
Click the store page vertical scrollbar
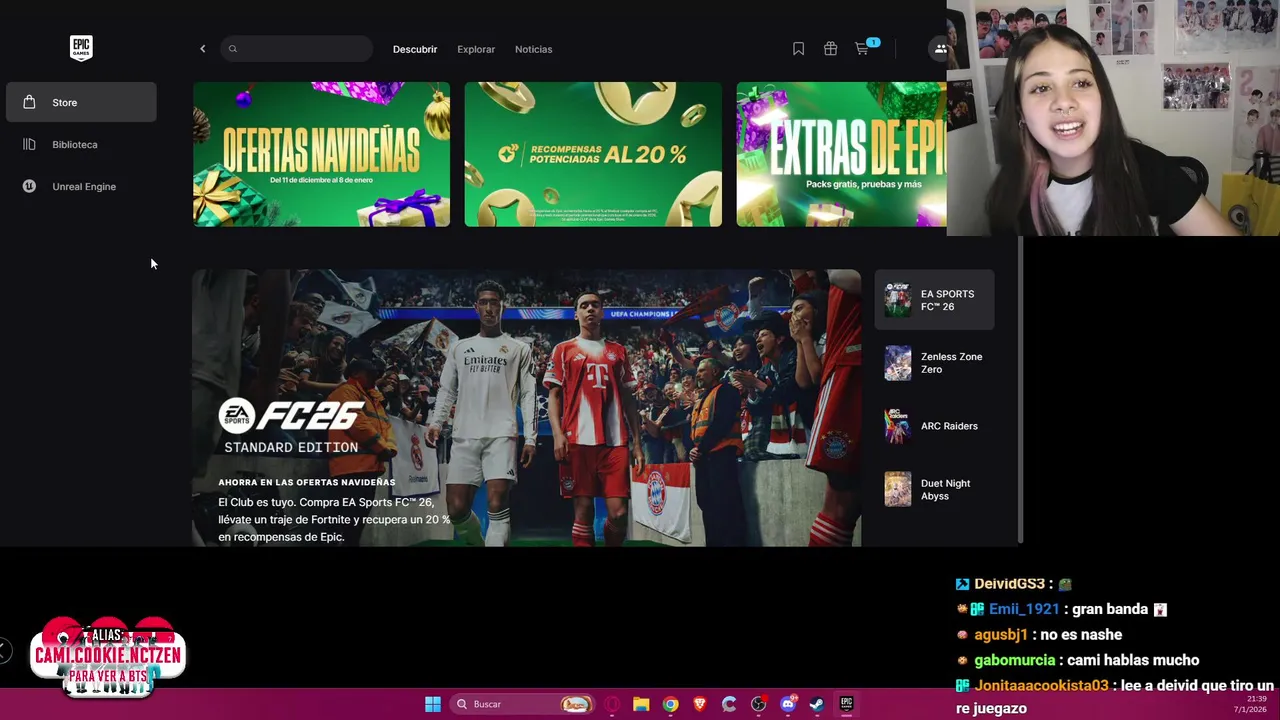1021,390
